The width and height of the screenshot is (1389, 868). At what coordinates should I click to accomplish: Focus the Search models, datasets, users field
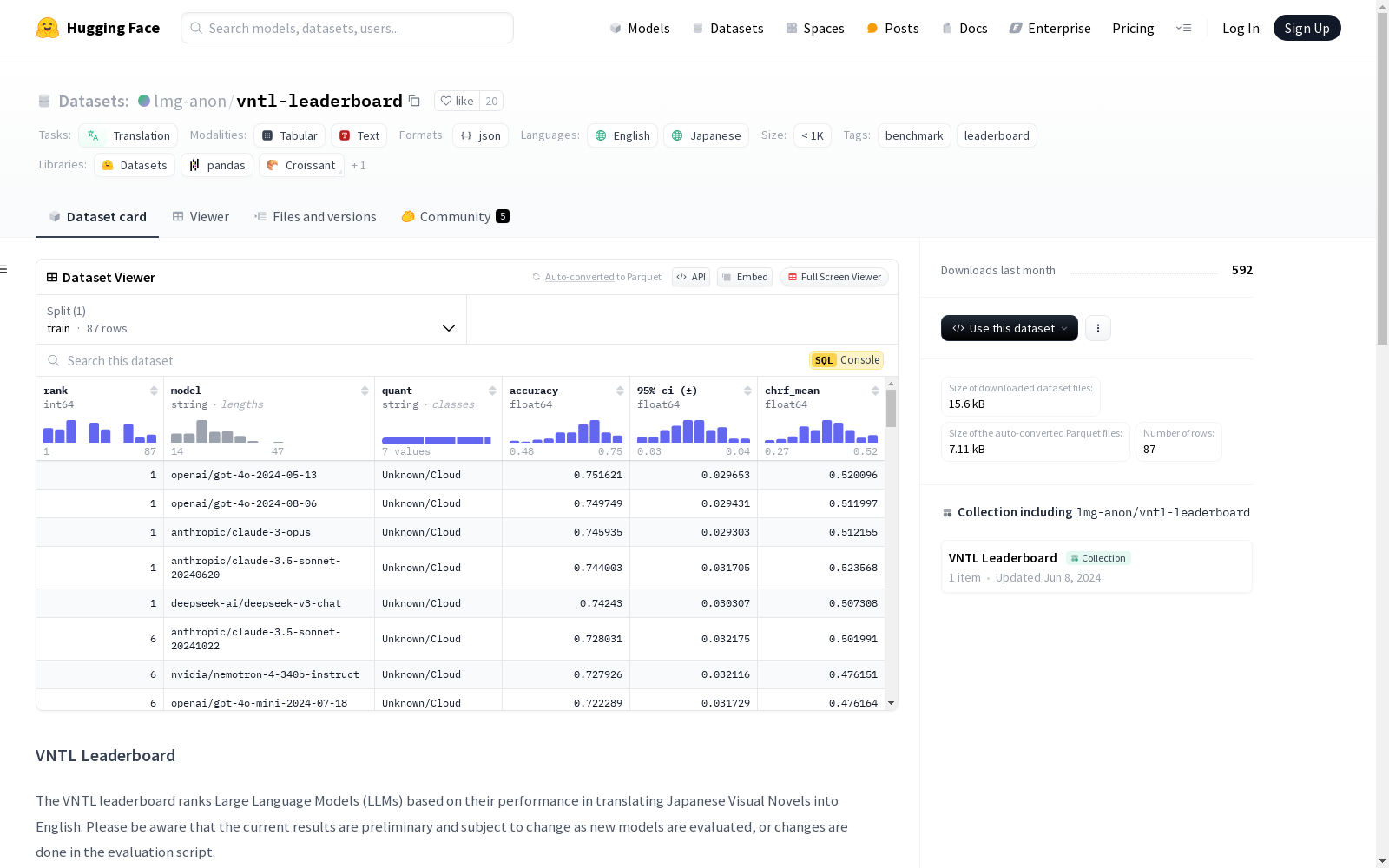point(347,28)
